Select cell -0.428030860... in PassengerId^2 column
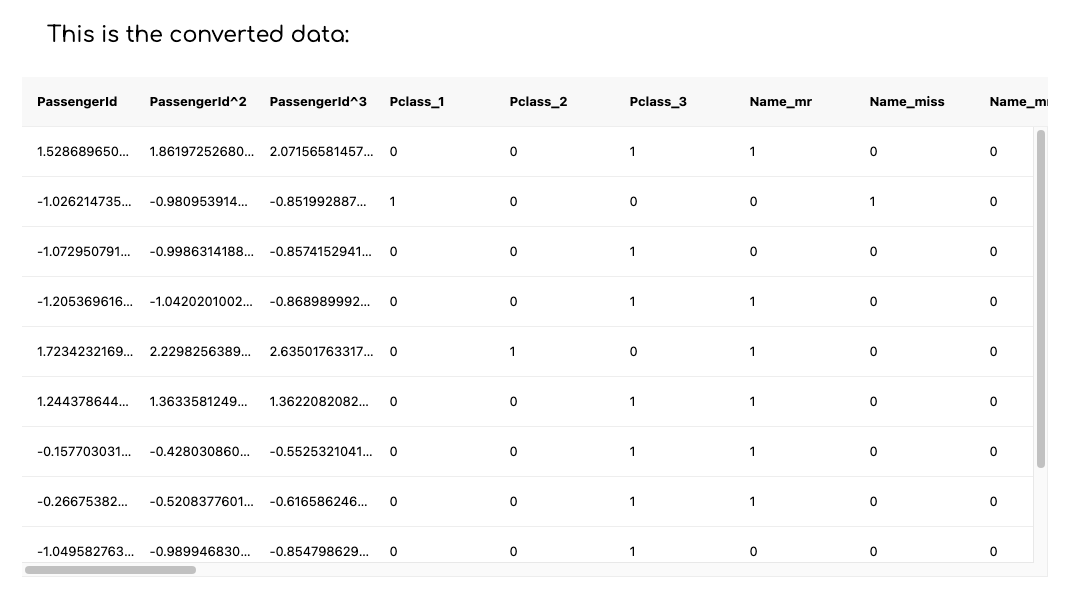Screen dimensions: 1076x596 point(199,452)
